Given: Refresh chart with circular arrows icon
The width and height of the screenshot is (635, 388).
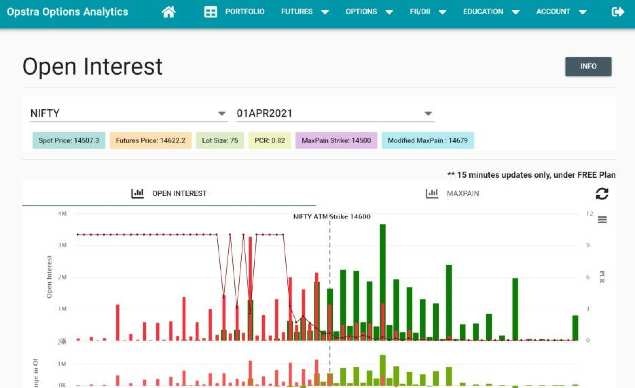Looking at the screenshot, I should (x=602, y=194).
